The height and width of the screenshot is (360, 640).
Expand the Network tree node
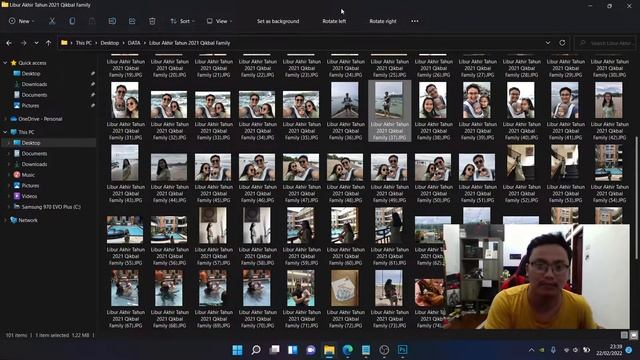pyautogui.click(x=5, y=220)
